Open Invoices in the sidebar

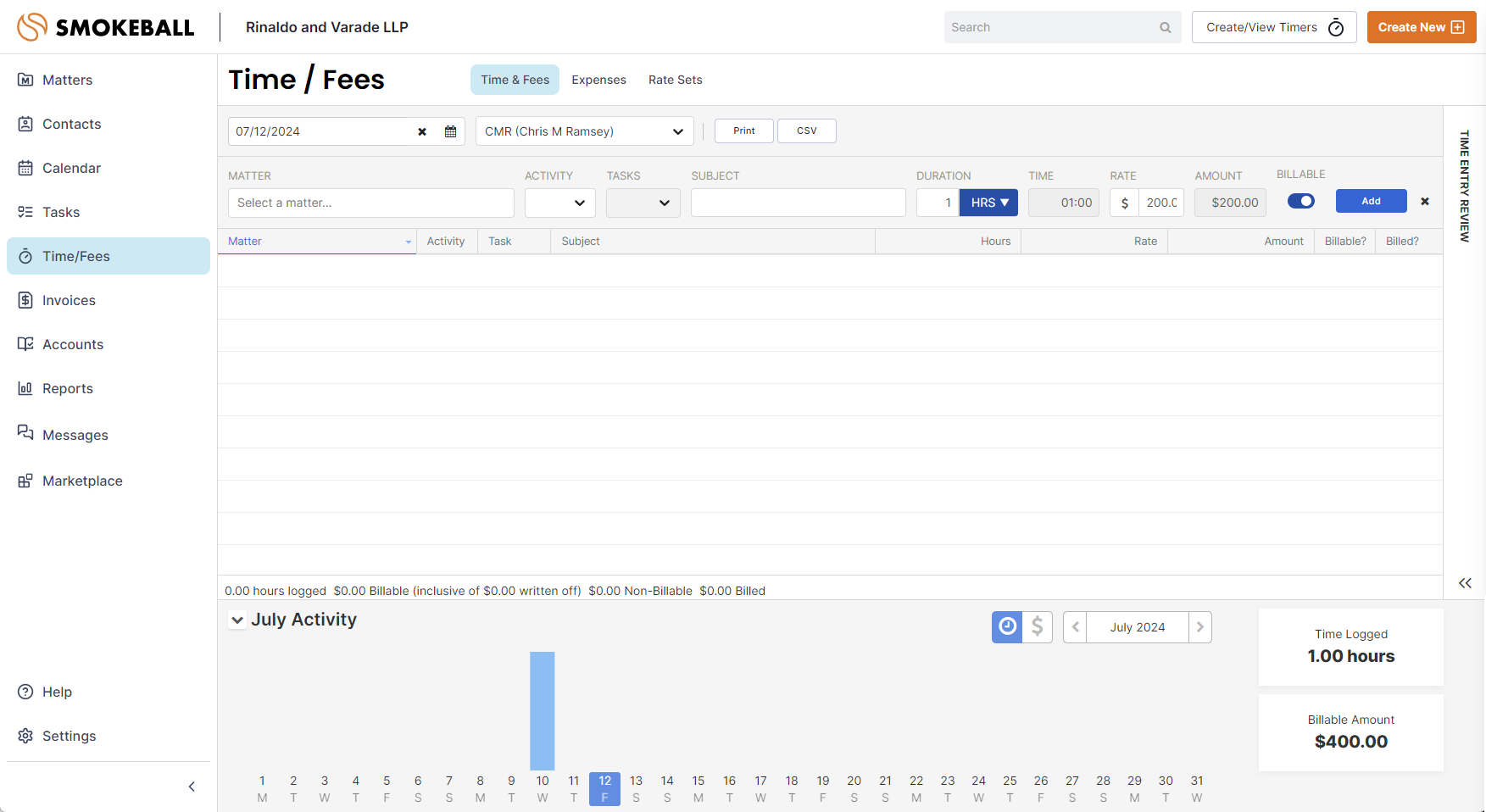(x=109, y=300)
